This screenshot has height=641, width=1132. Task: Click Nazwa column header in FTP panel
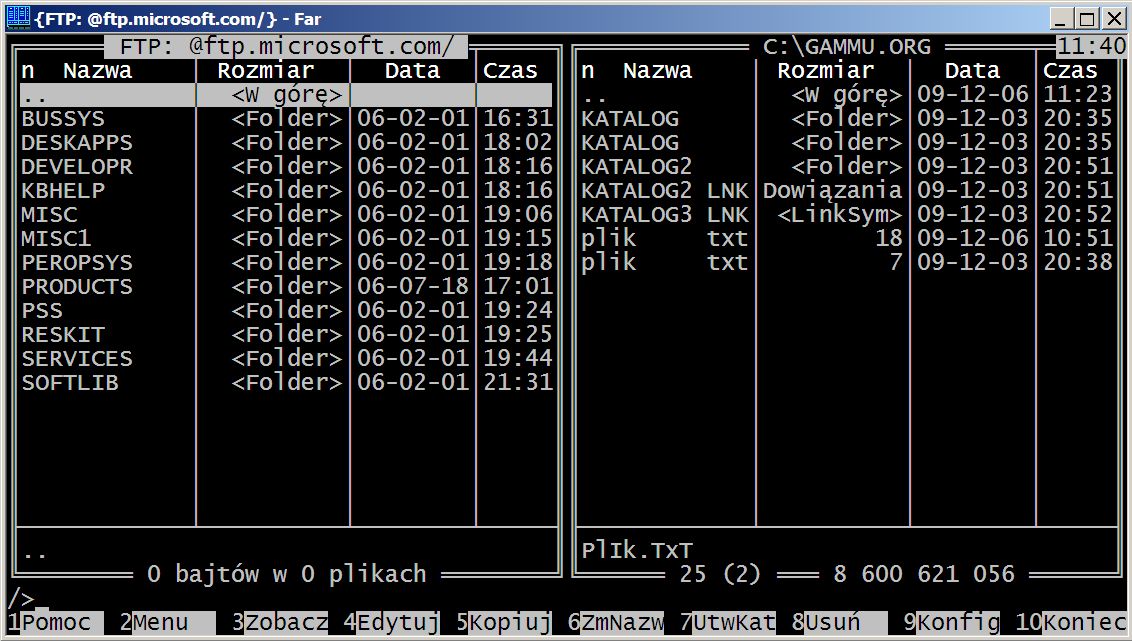click(97, 71)
